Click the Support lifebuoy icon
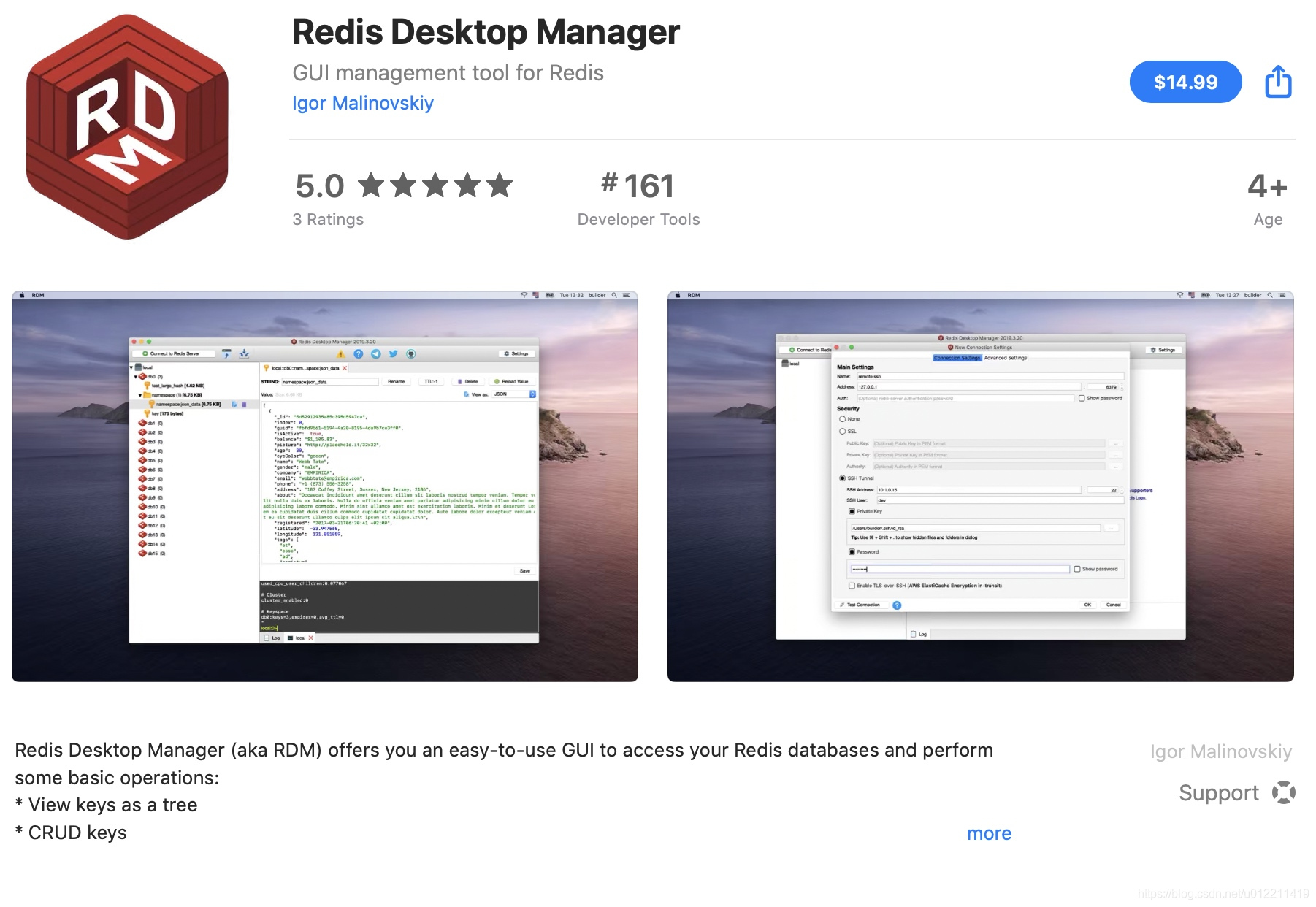 1283,792
